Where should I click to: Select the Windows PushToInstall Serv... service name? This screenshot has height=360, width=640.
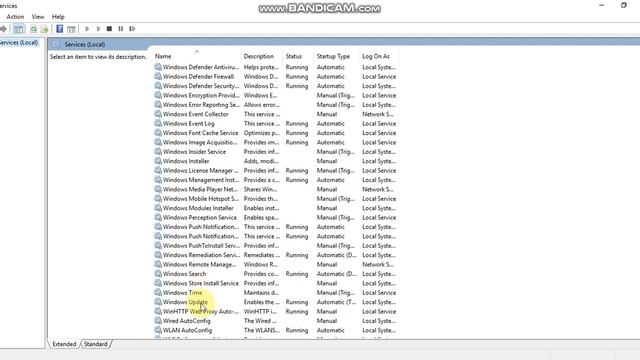pos(201,245)
